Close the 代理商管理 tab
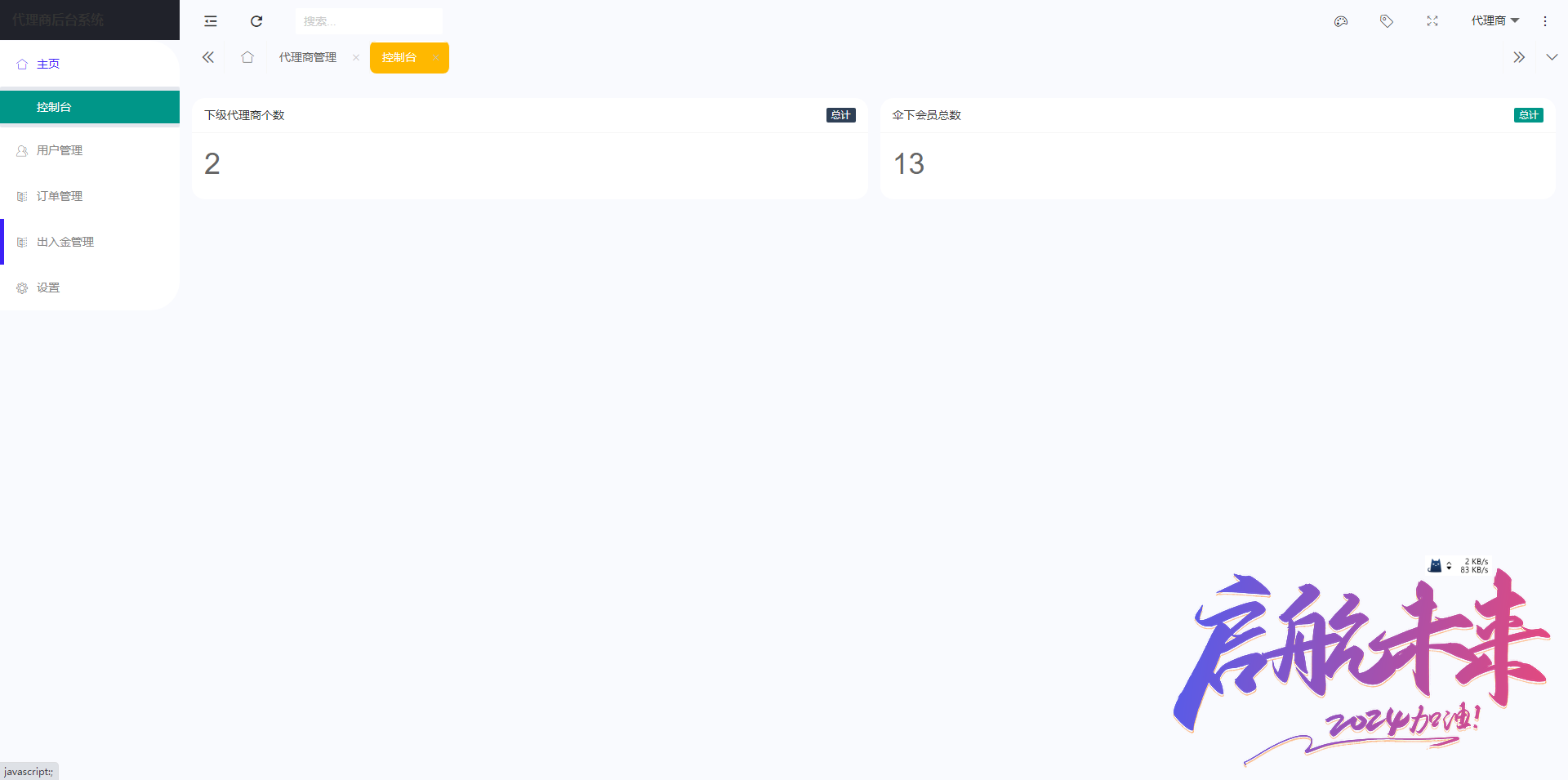Screen dimensions: 1568x780 [x=356, y=57]
